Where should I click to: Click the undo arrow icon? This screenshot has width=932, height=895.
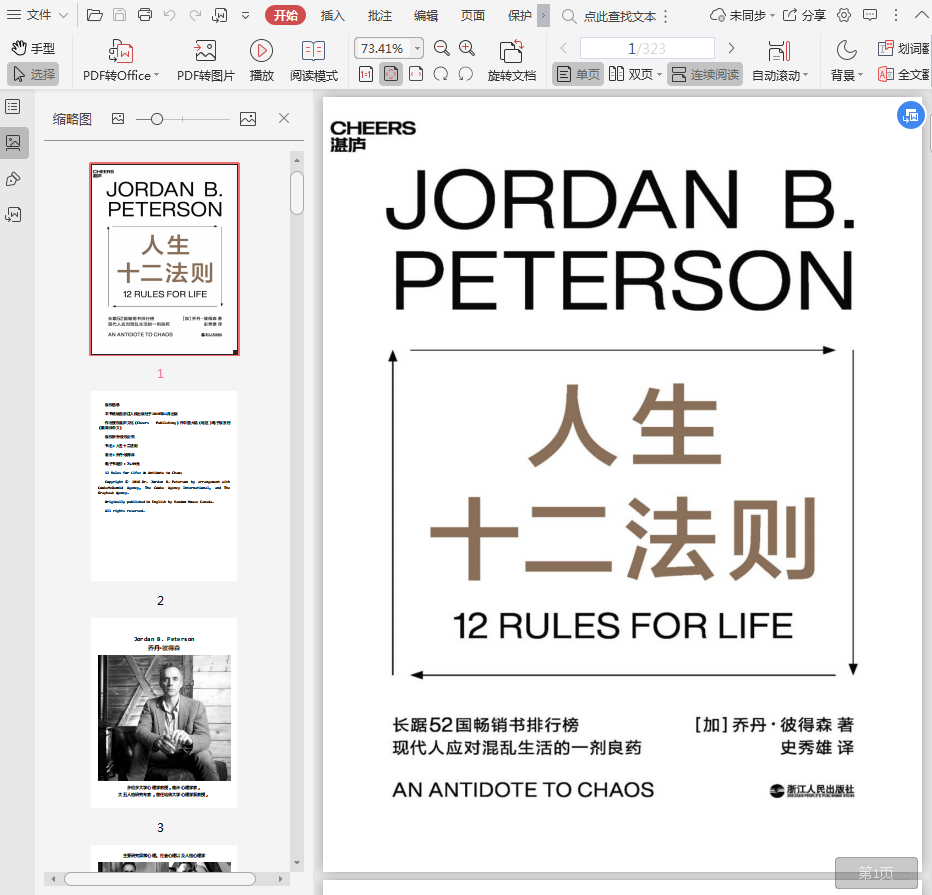[x=170, y=15]
